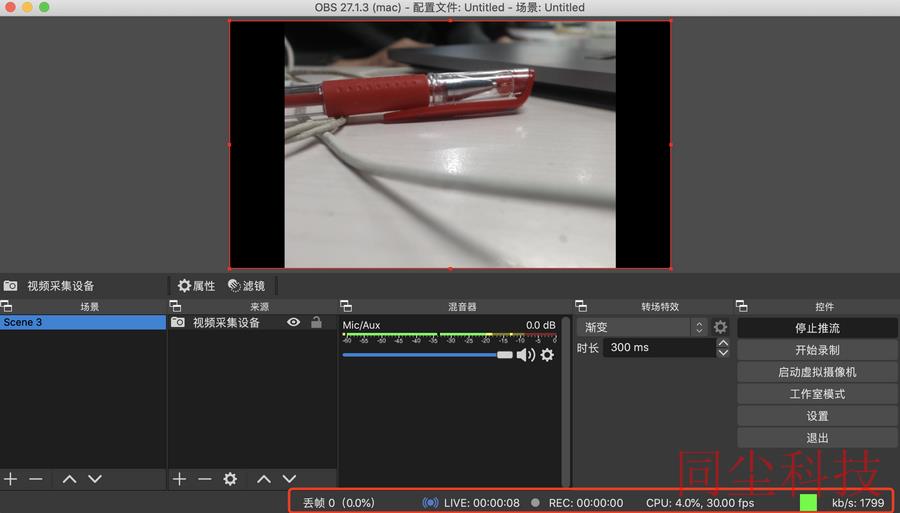Click 停止推流 to stop streaming
The width and height of the screenshot is (900, 513).
pos(817,328)
